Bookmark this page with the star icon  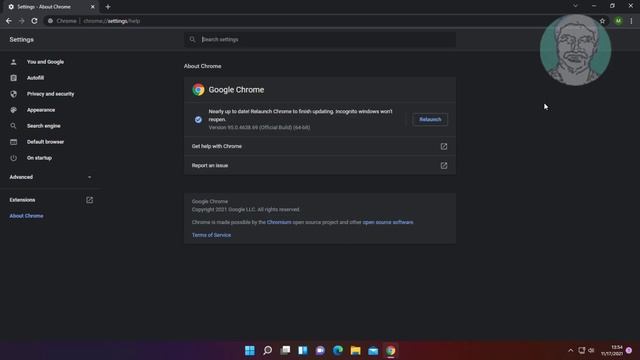coord(602,21)
